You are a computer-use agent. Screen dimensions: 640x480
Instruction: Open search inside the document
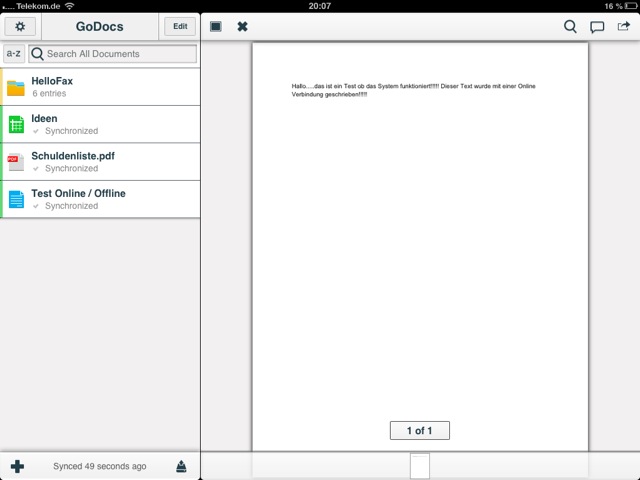(570, 27)
